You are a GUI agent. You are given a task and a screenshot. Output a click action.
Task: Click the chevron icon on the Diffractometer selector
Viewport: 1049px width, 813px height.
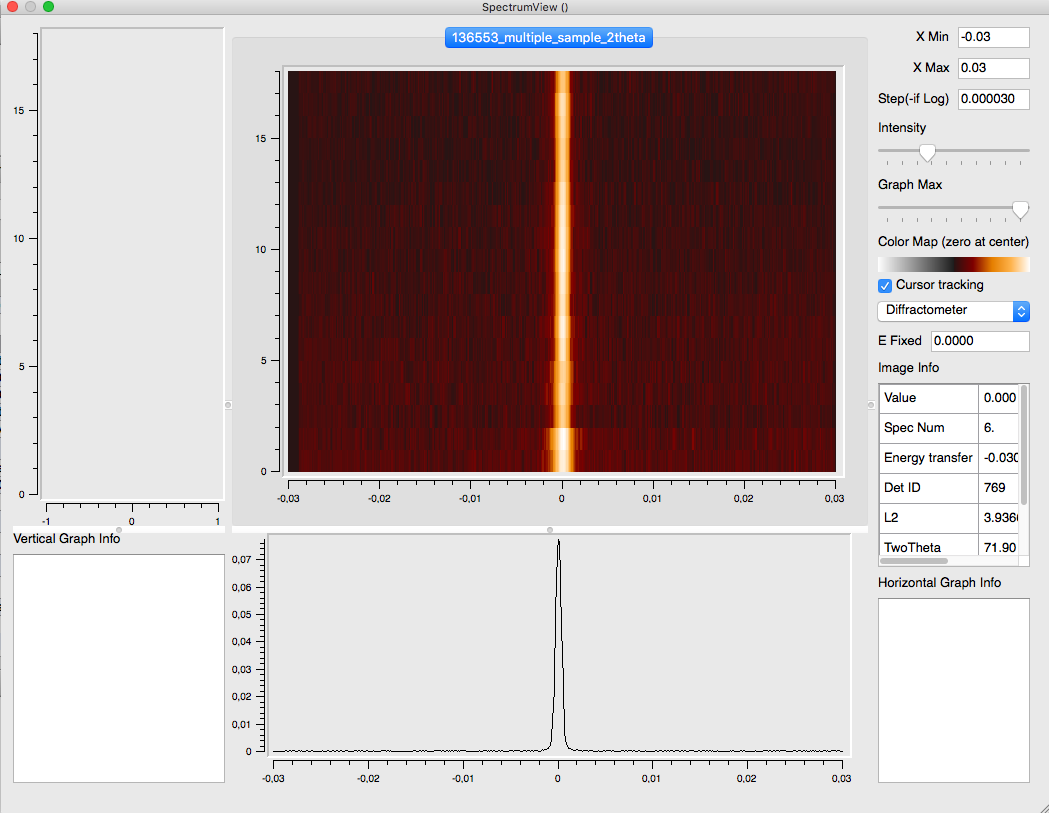point(1021,311)
